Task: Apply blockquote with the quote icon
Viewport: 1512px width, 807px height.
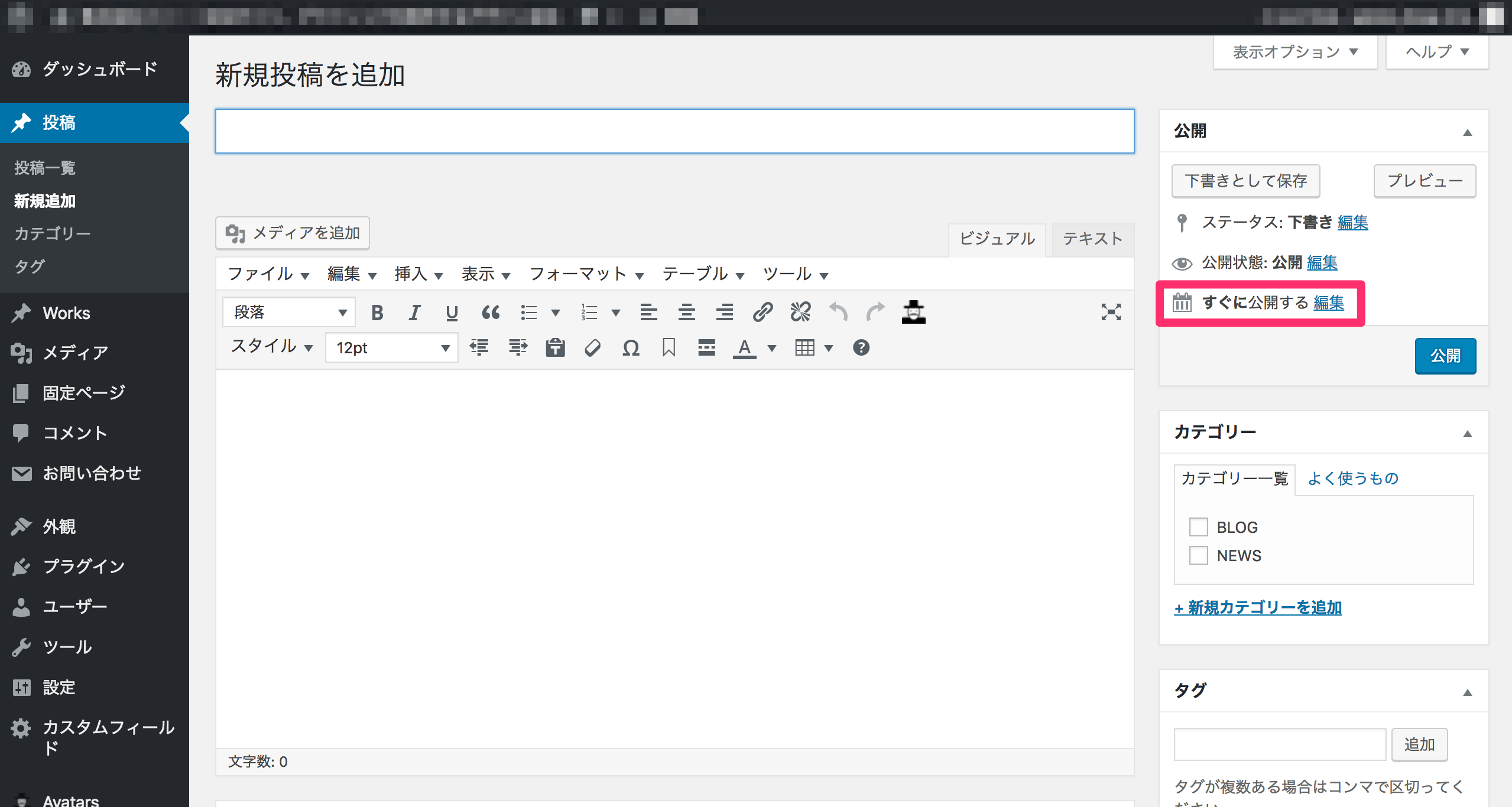Action: 490,313
